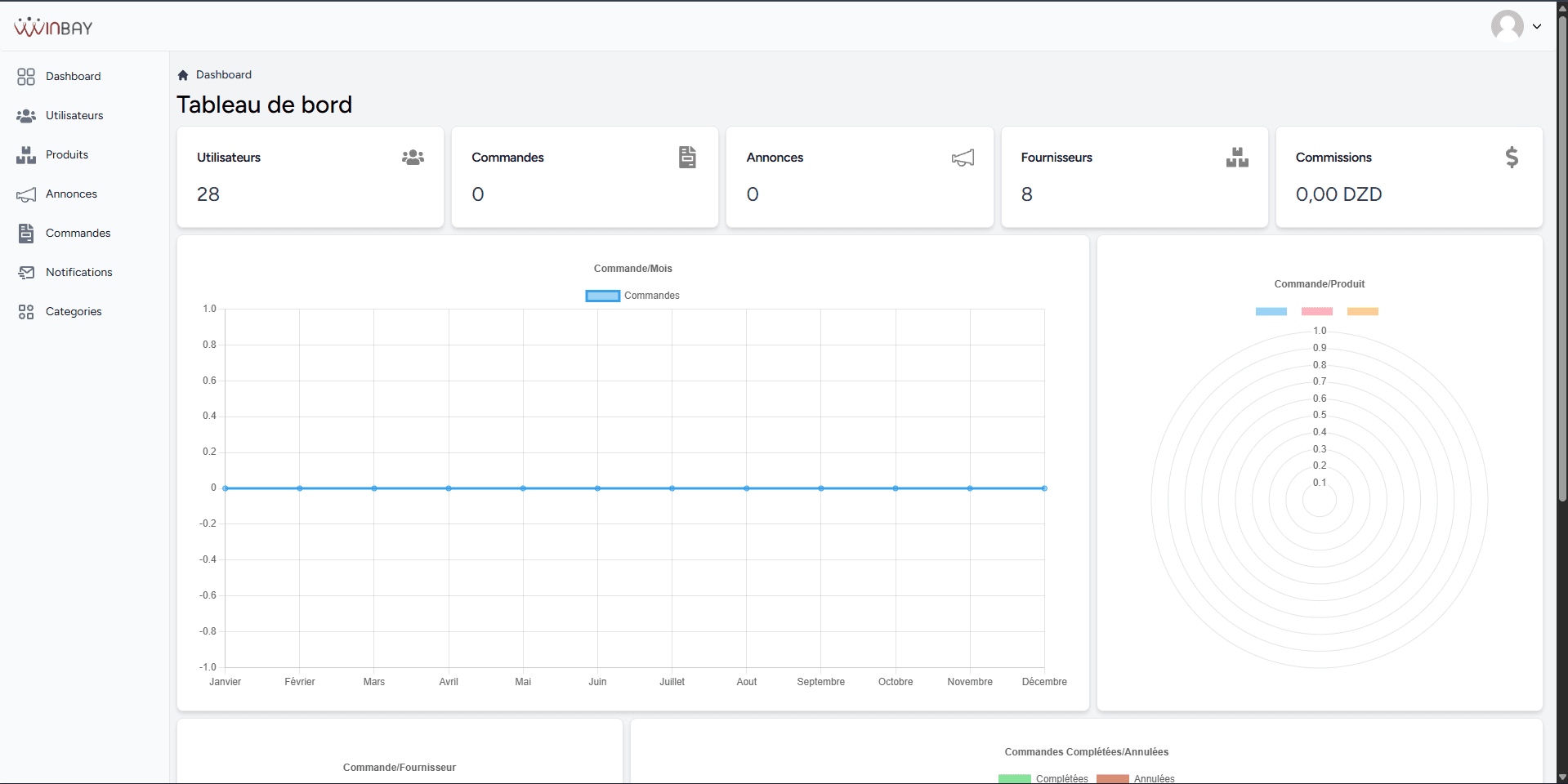
Task: Click the scrollbar down arrow
Action: click(1562, 777)
